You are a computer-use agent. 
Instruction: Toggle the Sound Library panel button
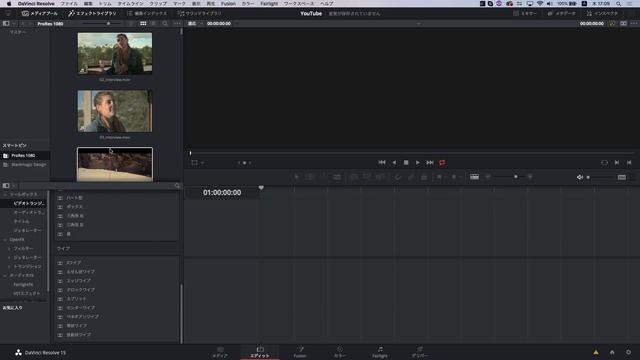tap(200, 13)
